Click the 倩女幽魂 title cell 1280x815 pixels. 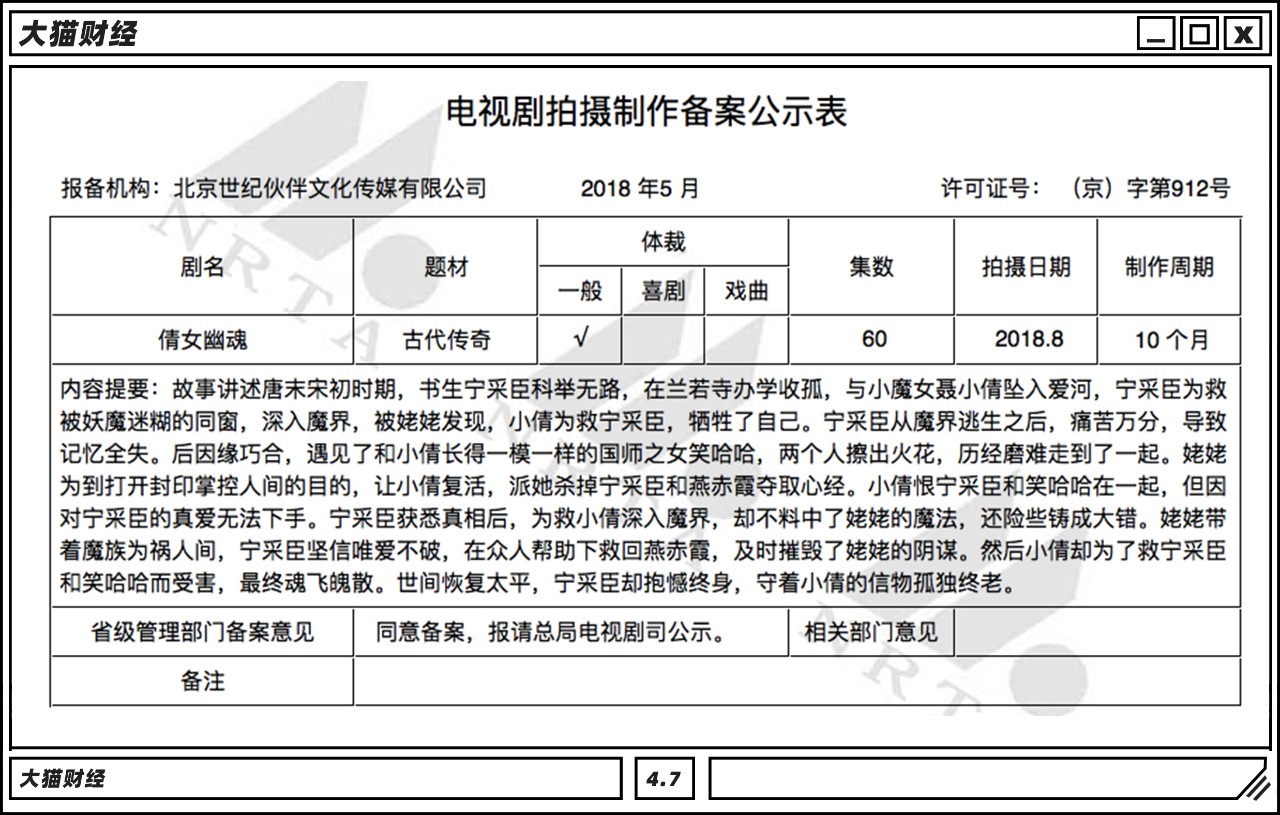click(x=202, y=339)
